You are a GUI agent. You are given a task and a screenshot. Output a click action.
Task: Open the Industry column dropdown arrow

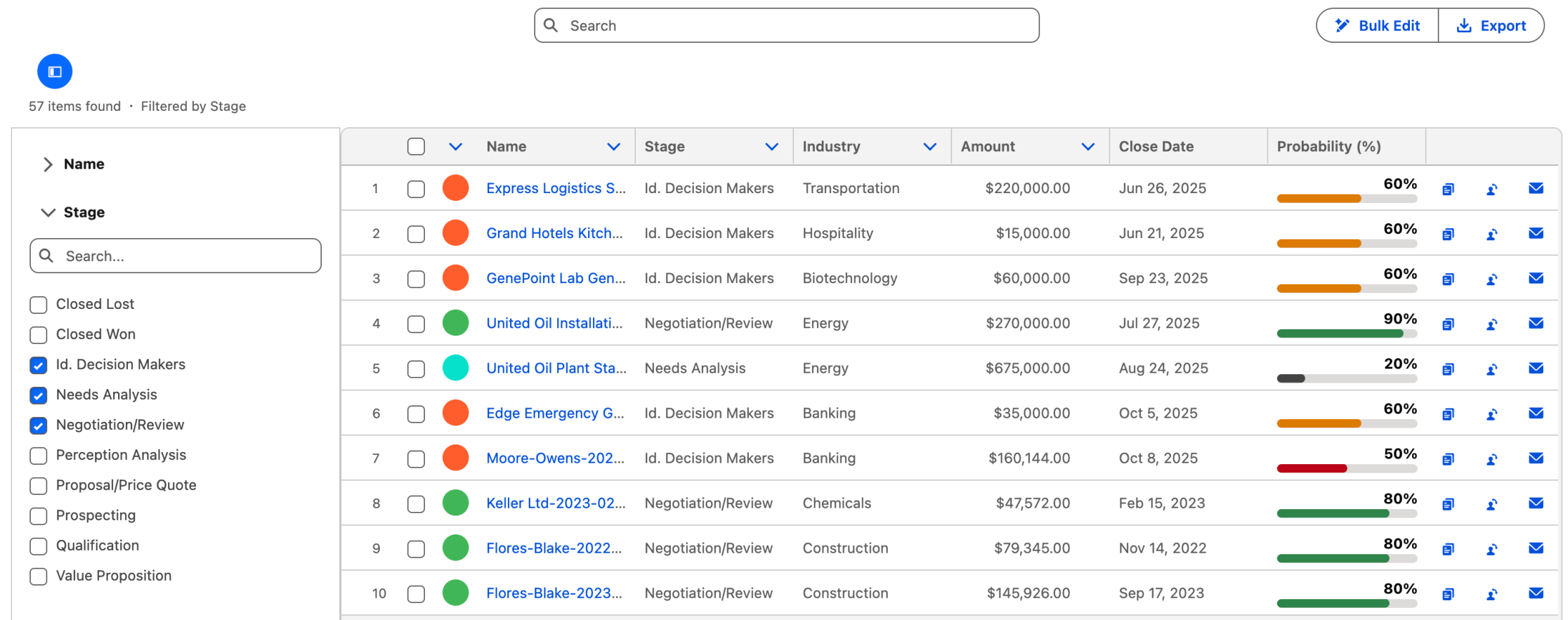point(929,147)
